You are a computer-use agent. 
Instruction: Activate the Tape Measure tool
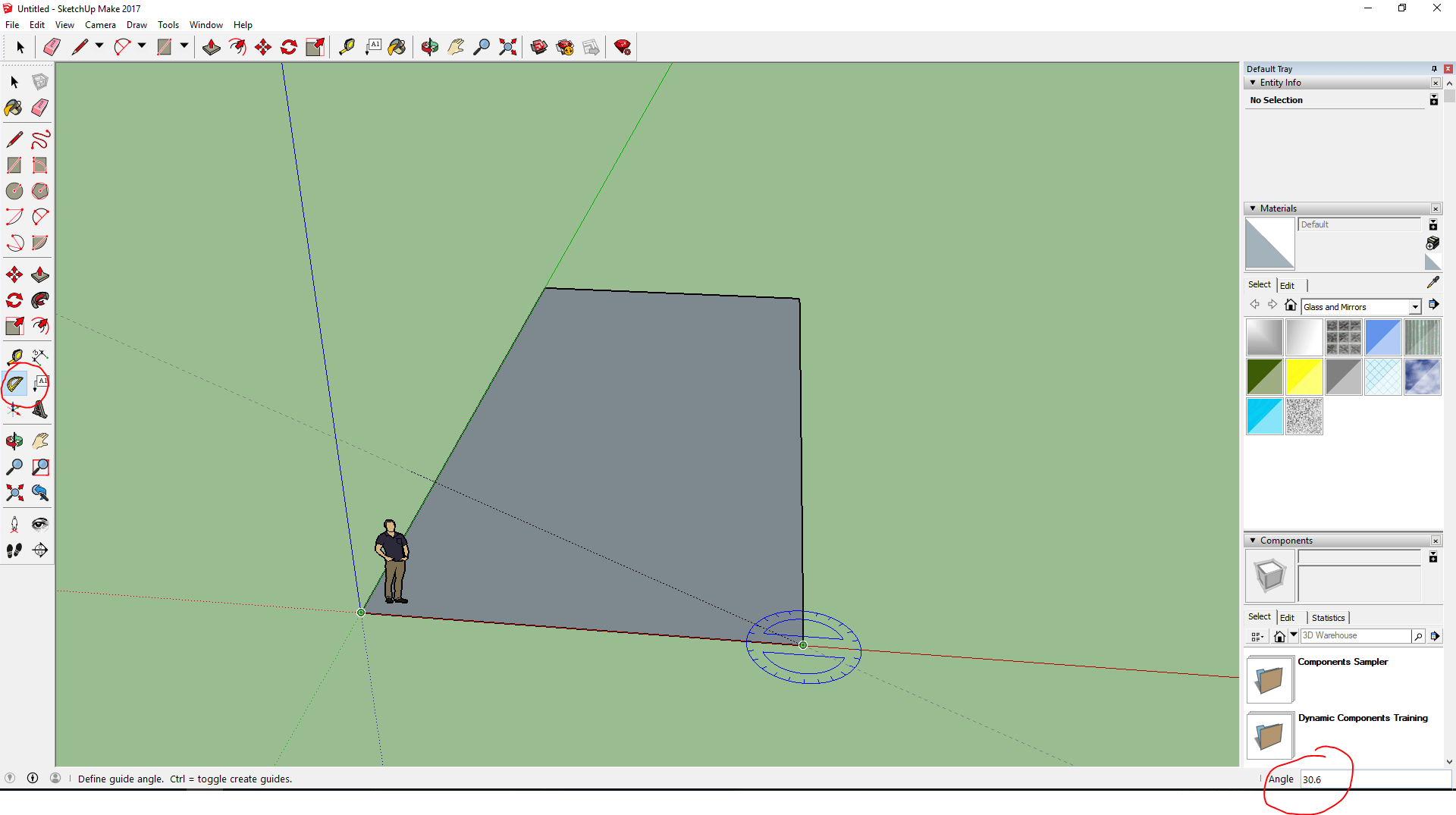(x=348, y=47)
